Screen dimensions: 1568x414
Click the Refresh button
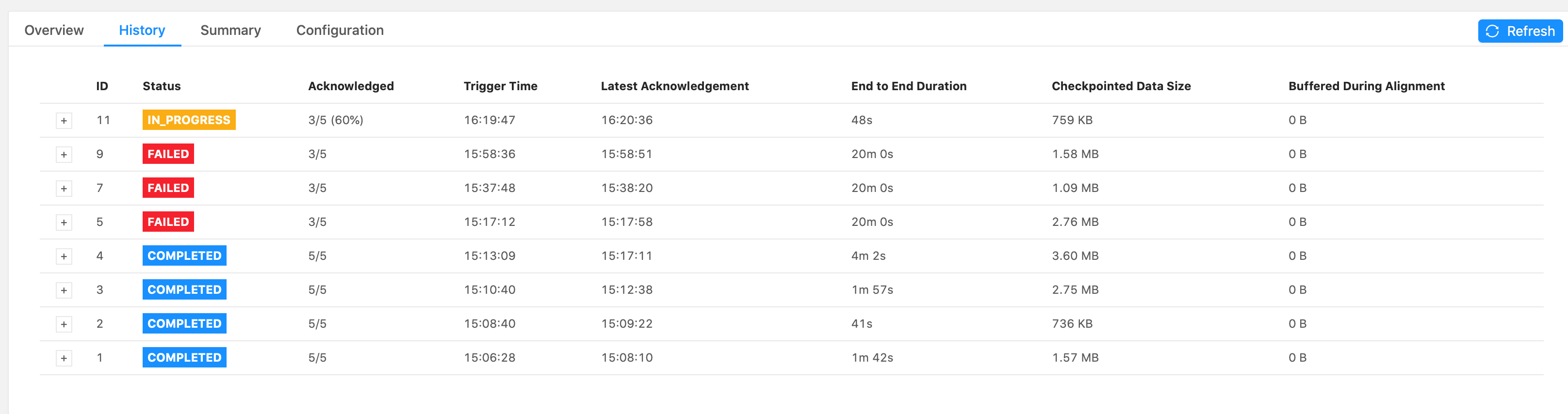(x=1520, y=31)
